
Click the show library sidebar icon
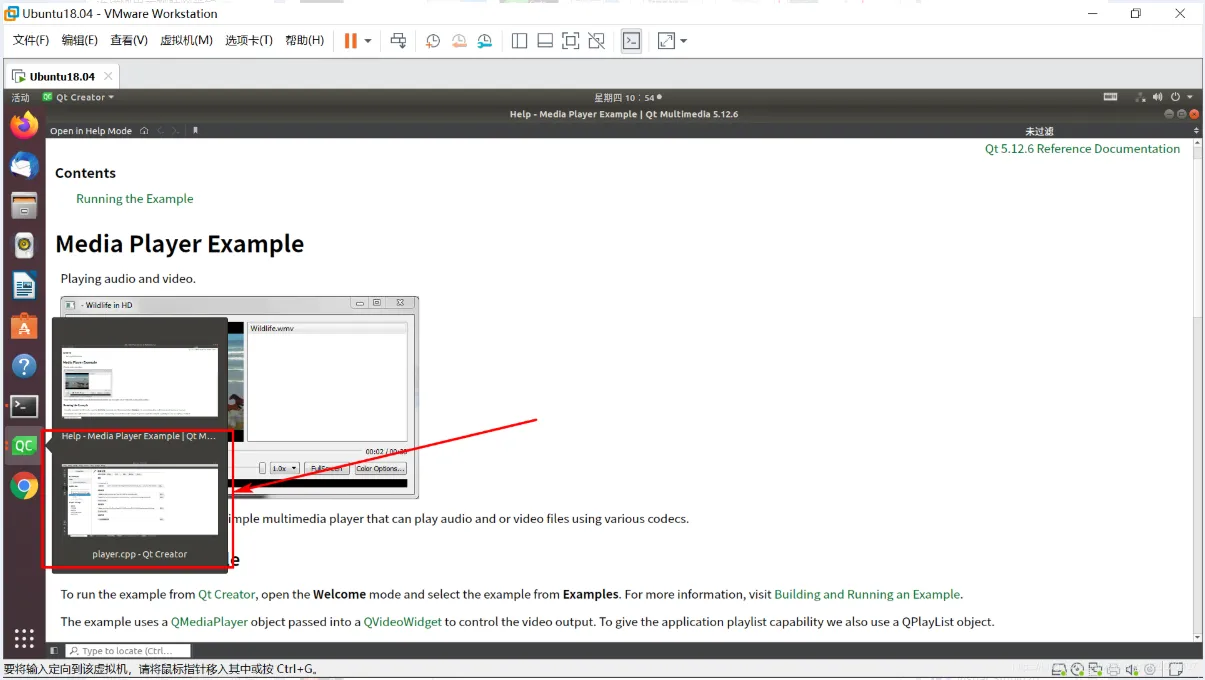[x=519, y=41]
